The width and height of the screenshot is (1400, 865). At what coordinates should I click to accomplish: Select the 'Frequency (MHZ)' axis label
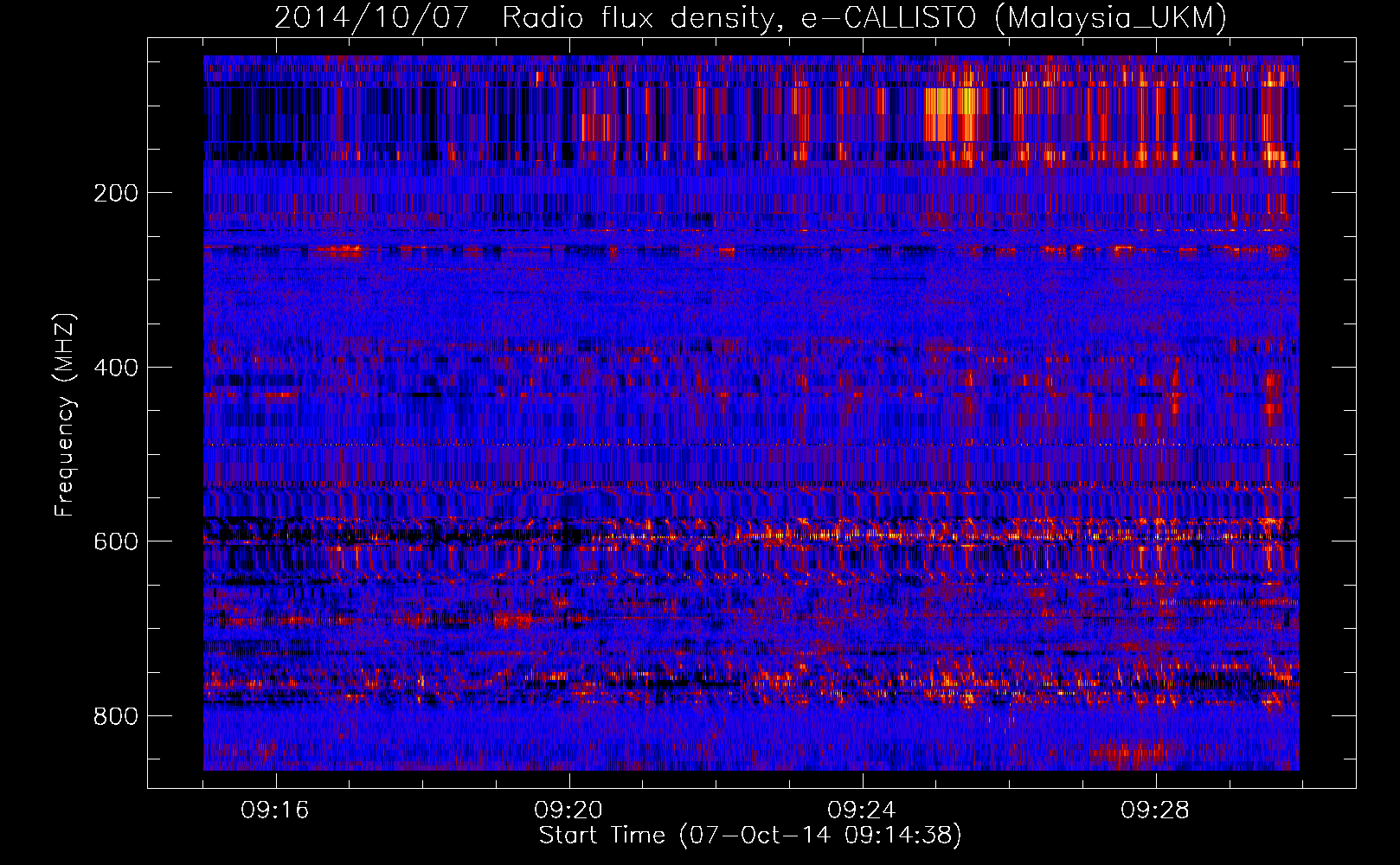tap(64, 415)
